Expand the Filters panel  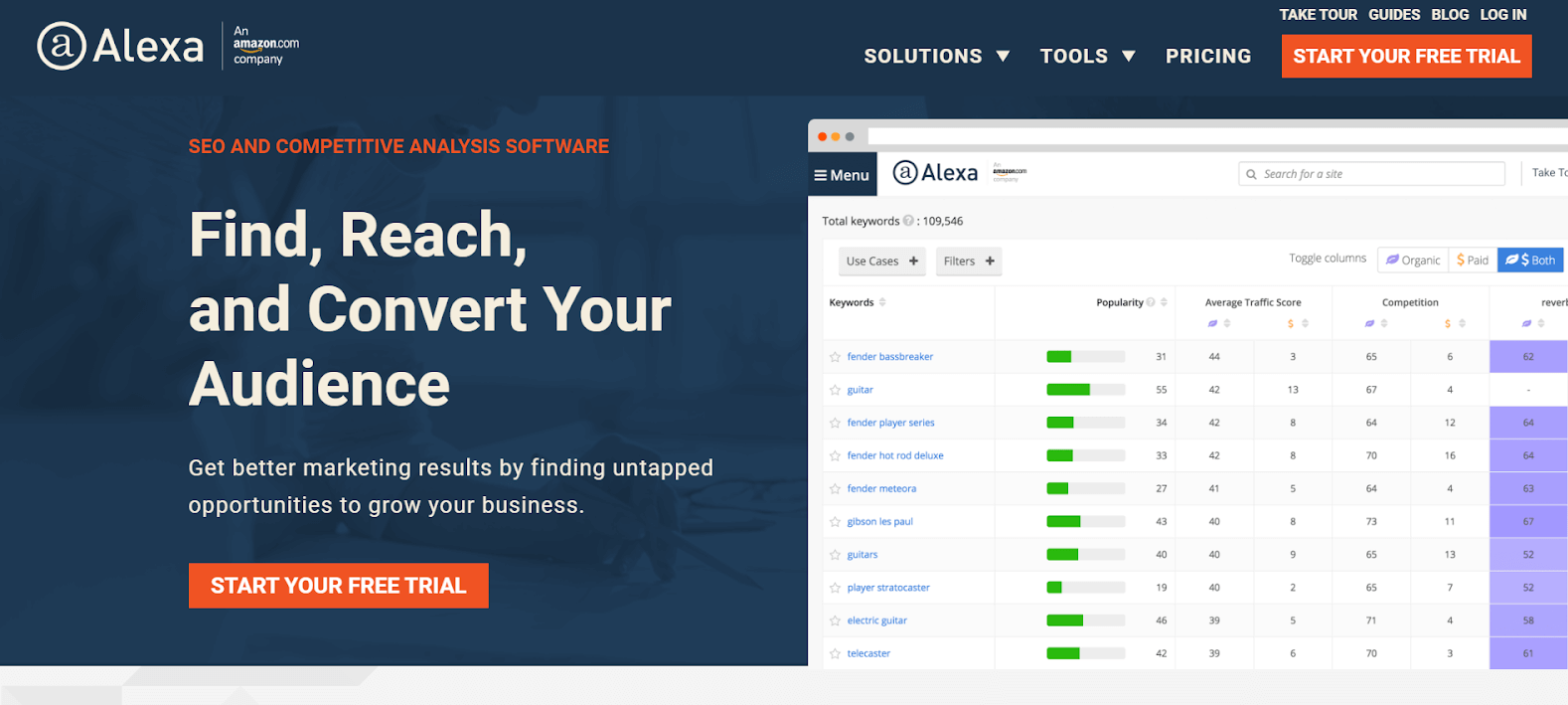tap(969, 262)
